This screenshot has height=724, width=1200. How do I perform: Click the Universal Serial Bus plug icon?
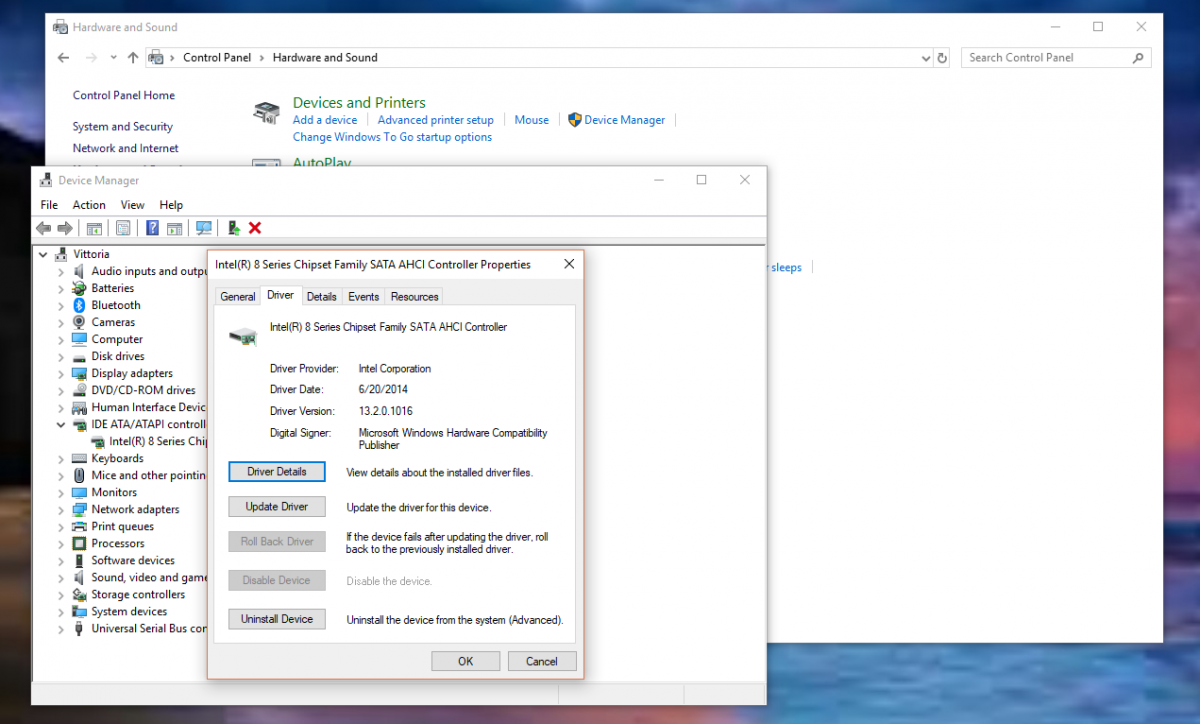pos(80,628)
